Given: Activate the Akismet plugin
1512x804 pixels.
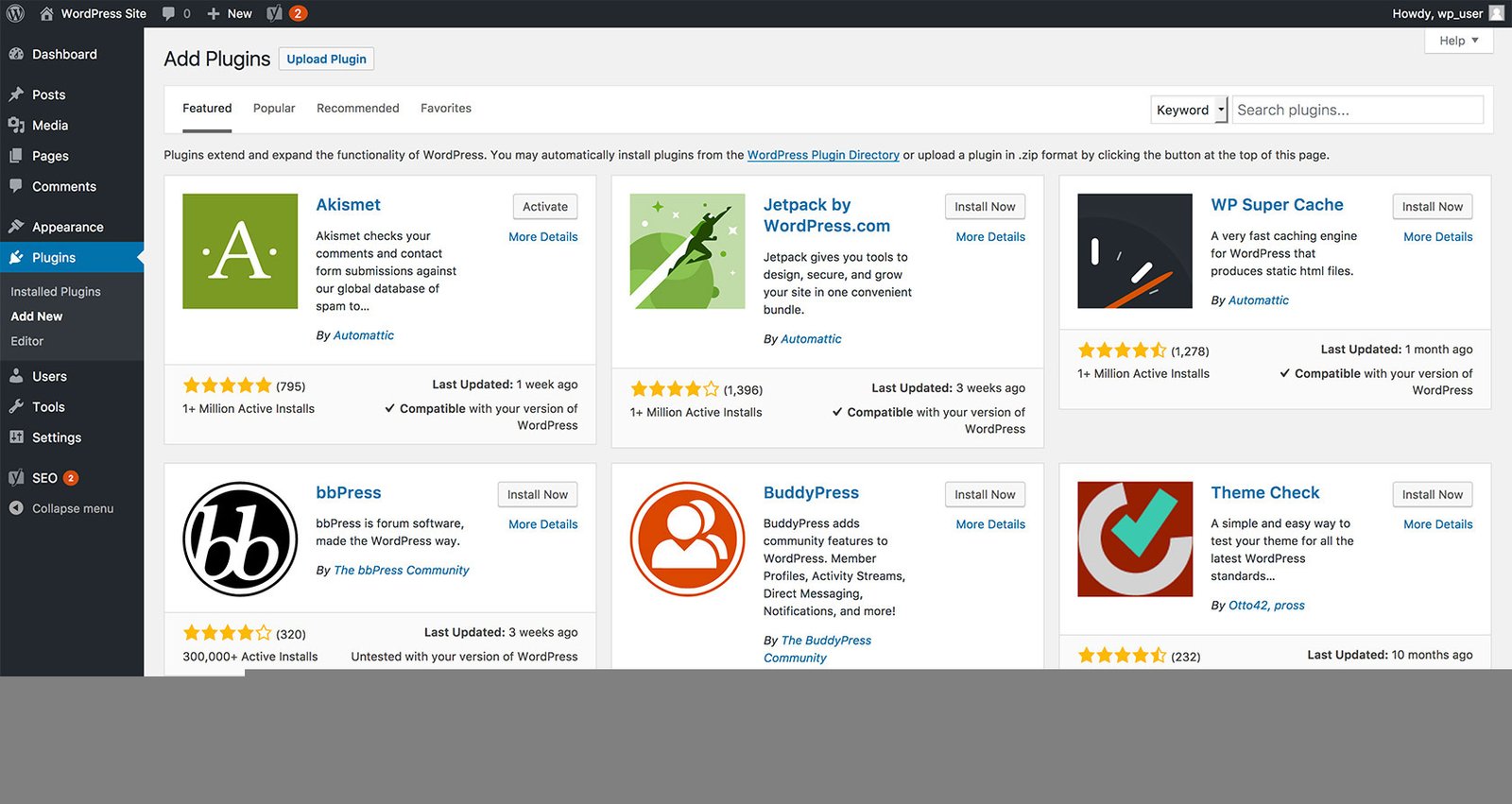Looking at the screenshot, I should point(545,207).
